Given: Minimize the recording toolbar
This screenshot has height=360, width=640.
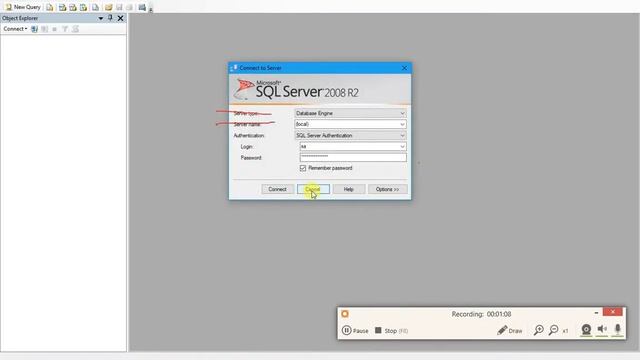Looking at the screenshot, I should (x=596, y=313).
